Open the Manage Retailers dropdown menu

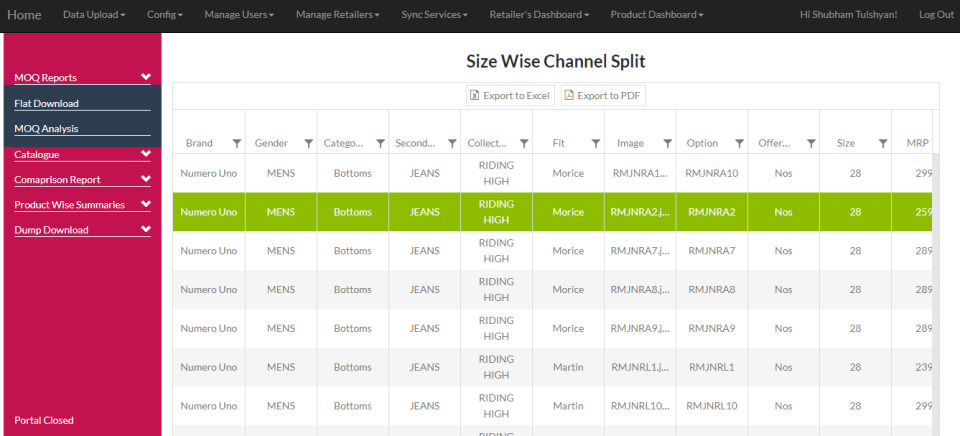338,15
